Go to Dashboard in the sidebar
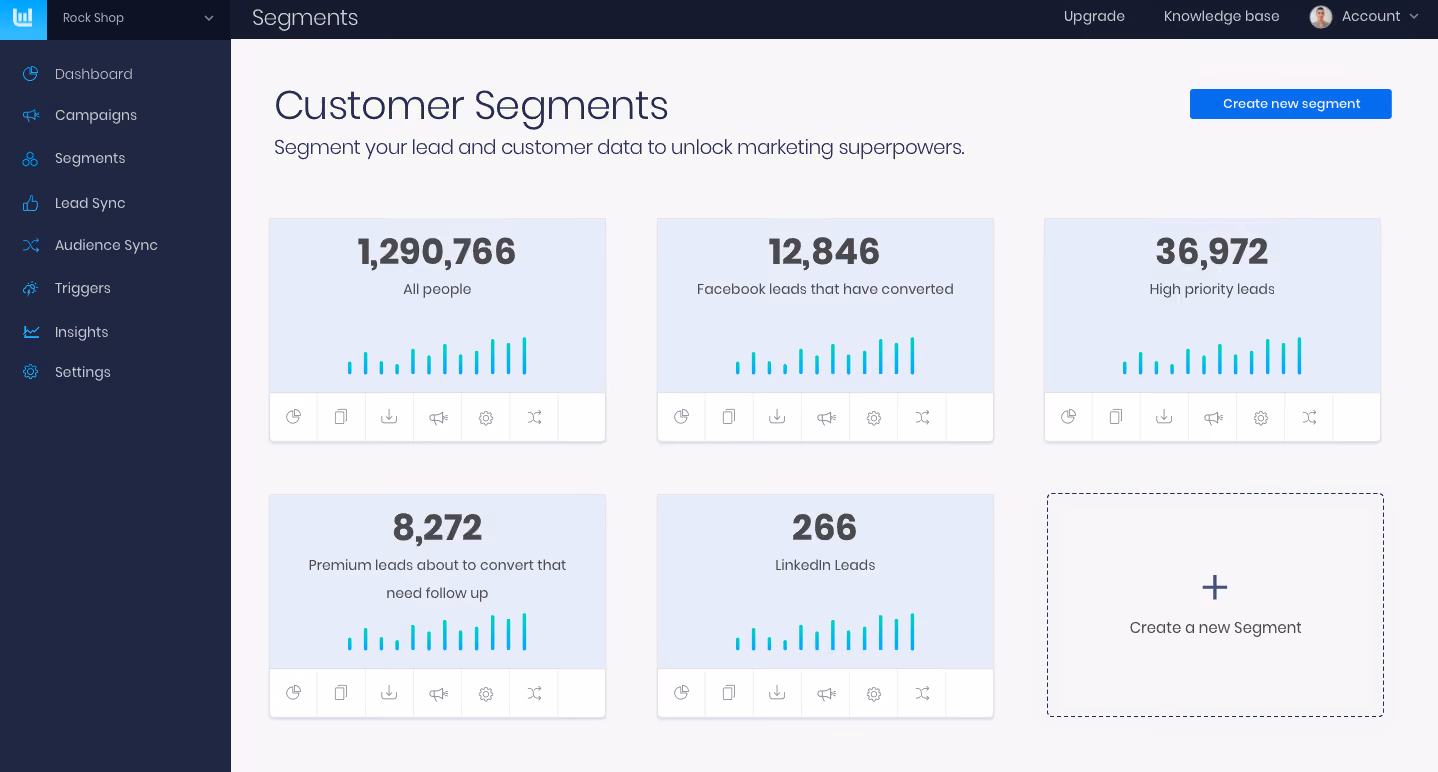The image size is (1438, 772). pos(94,74)
